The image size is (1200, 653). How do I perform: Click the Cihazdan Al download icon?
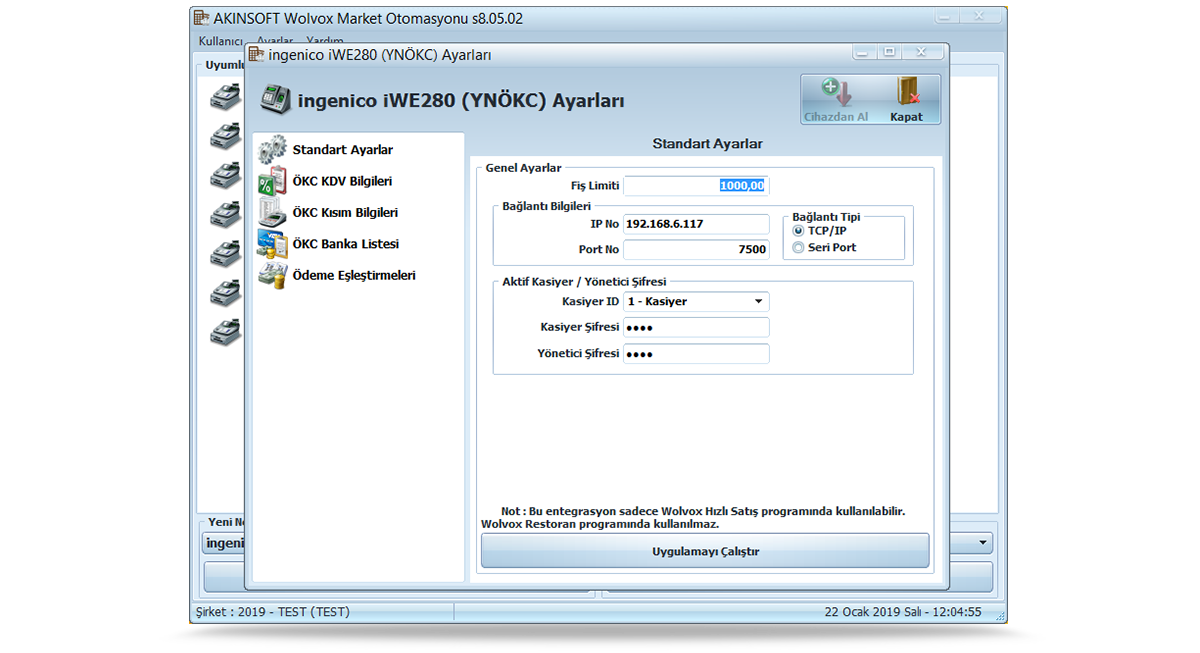(835, 93)
